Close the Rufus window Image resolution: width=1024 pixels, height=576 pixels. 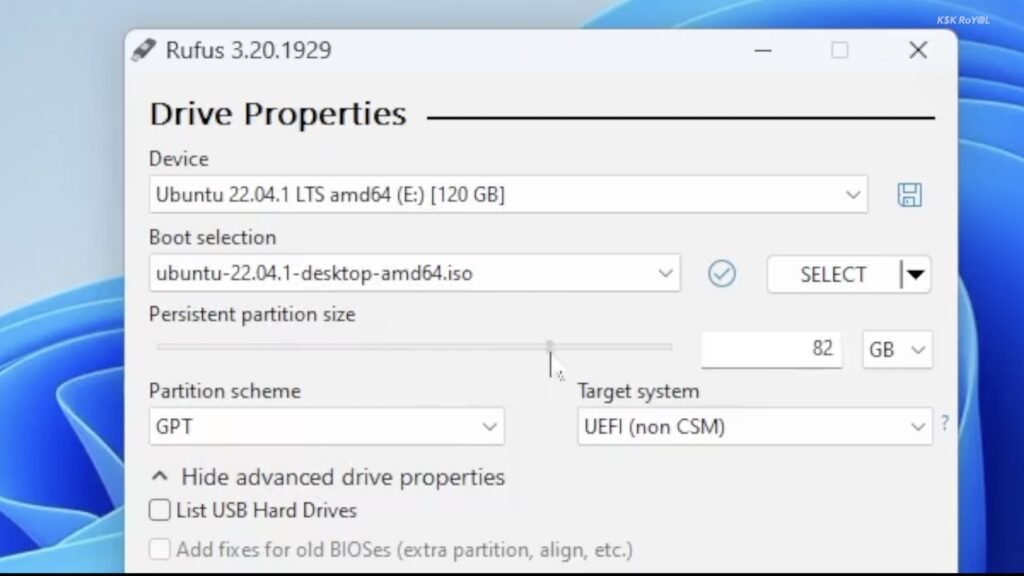[917, 50]
